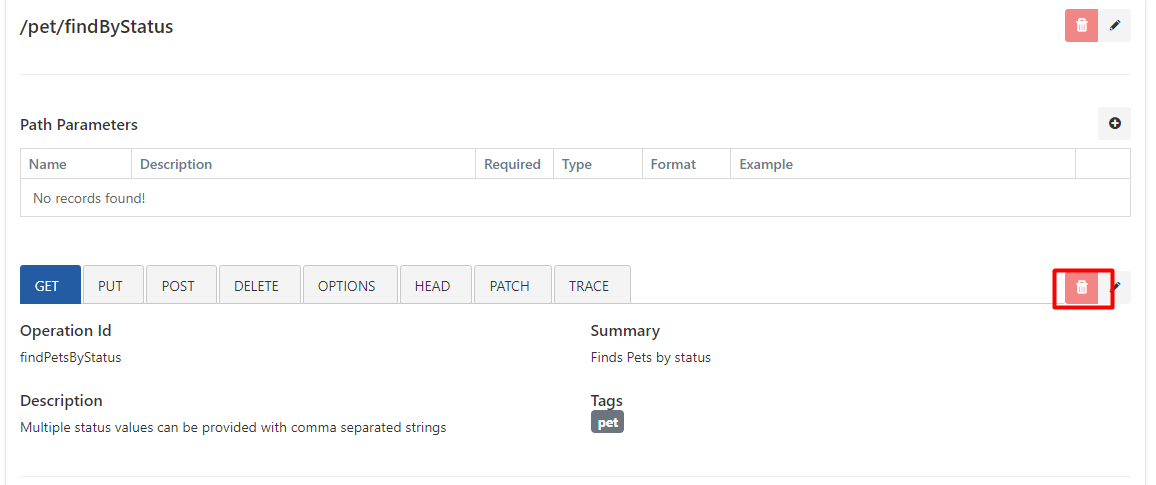Switch to the TRACE tab
This screenshot has height=485, width=1156.
pos(589,285)
